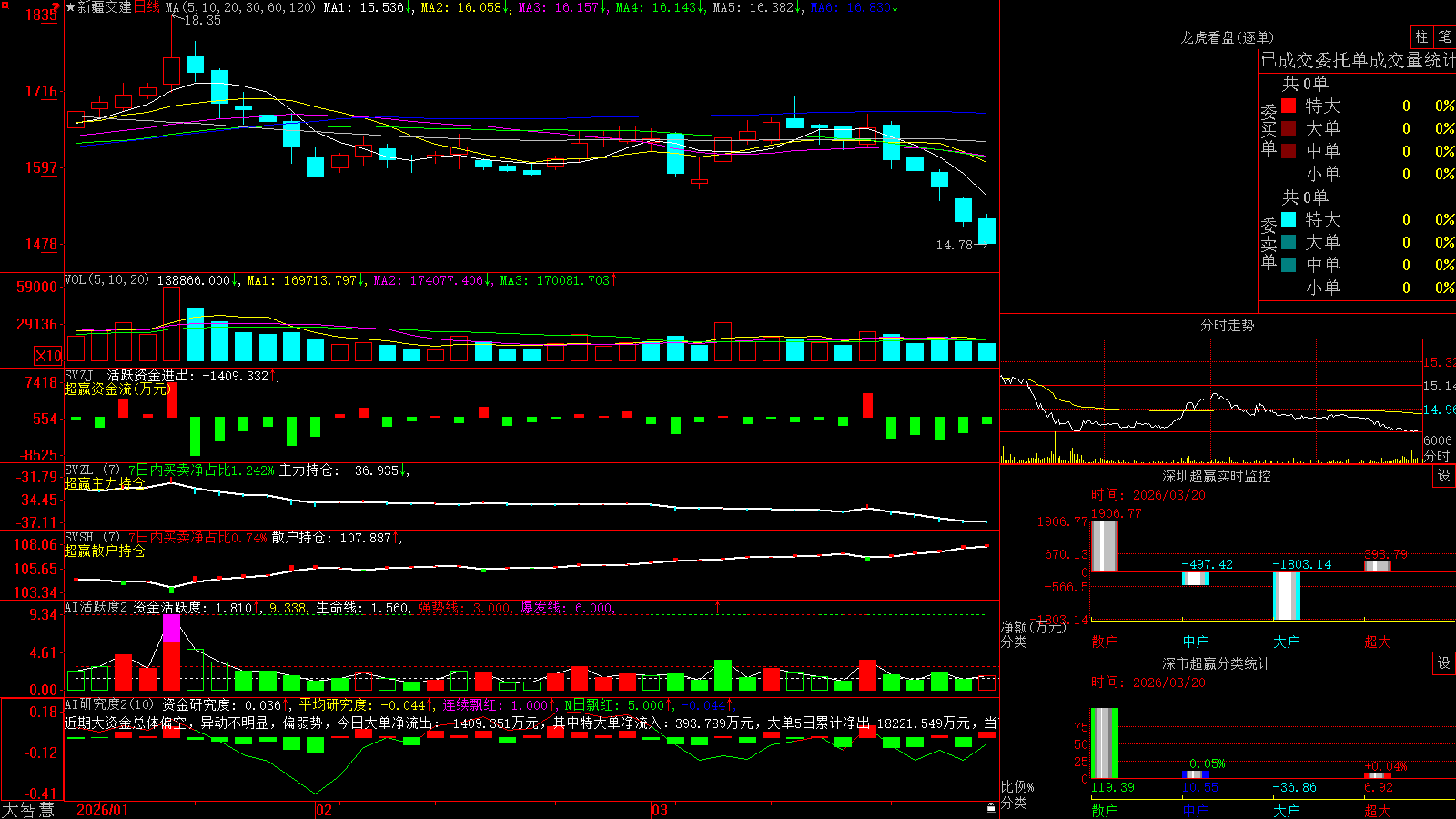Click the 03 month marker on the time axis
The height and width of the screenshot is (819, 1456).
[660, 810]
